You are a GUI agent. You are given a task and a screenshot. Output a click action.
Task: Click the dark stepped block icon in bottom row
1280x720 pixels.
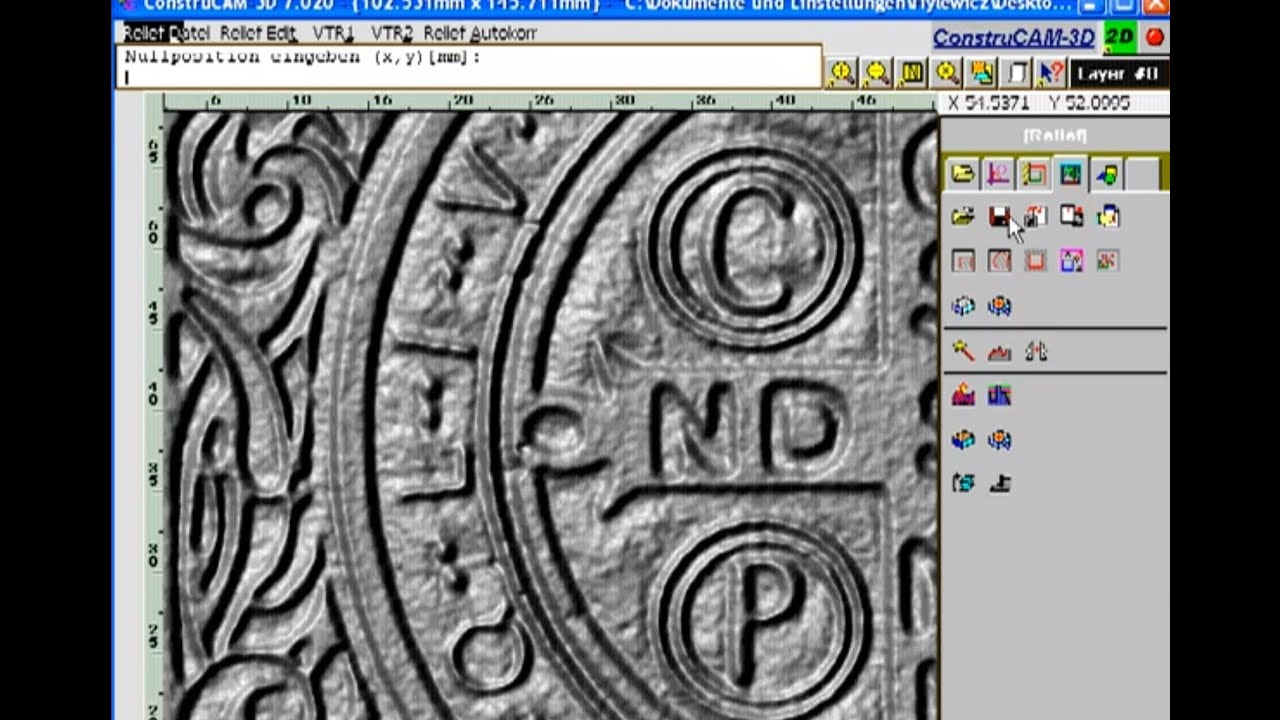[x=999, y=483]
